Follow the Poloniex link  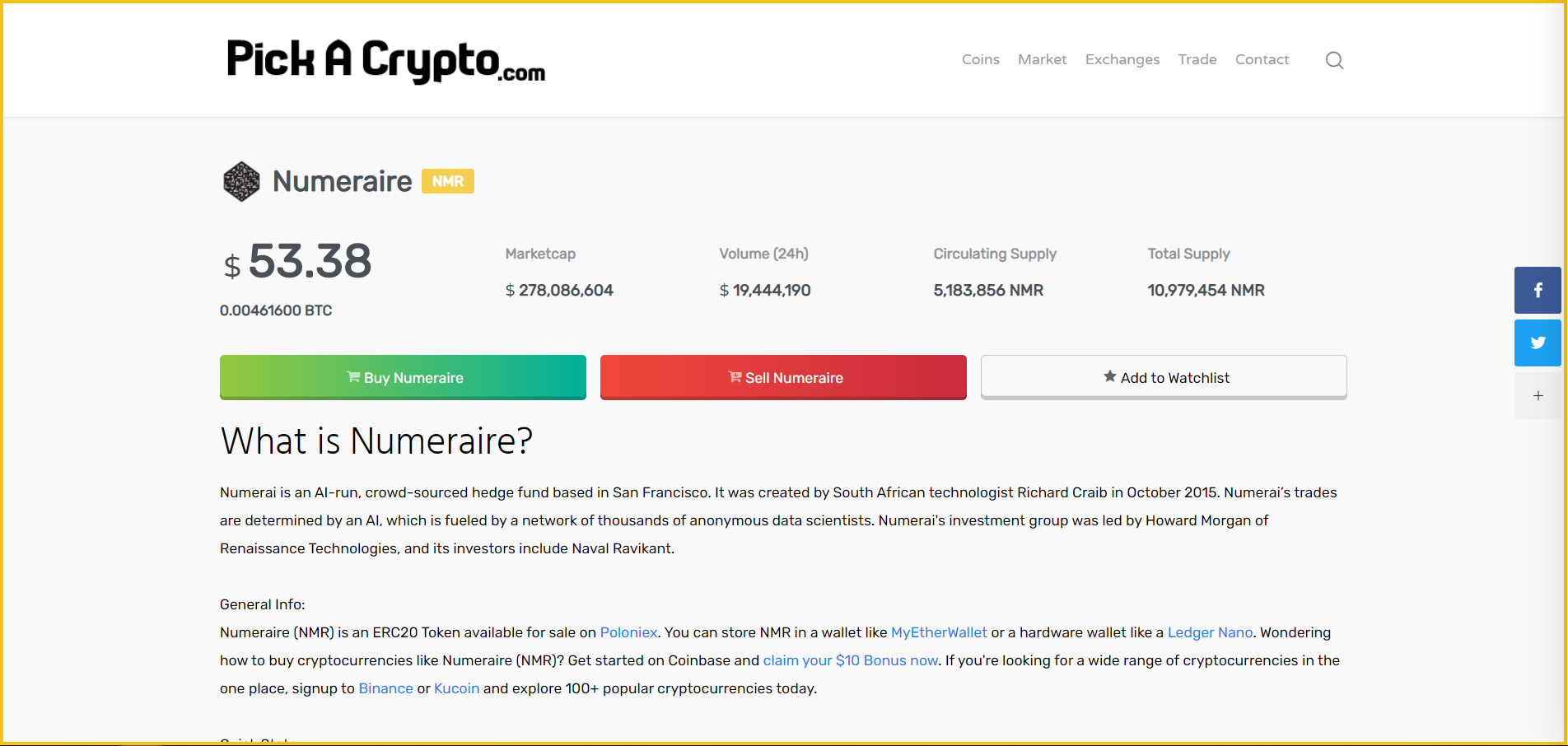(628, 632)
